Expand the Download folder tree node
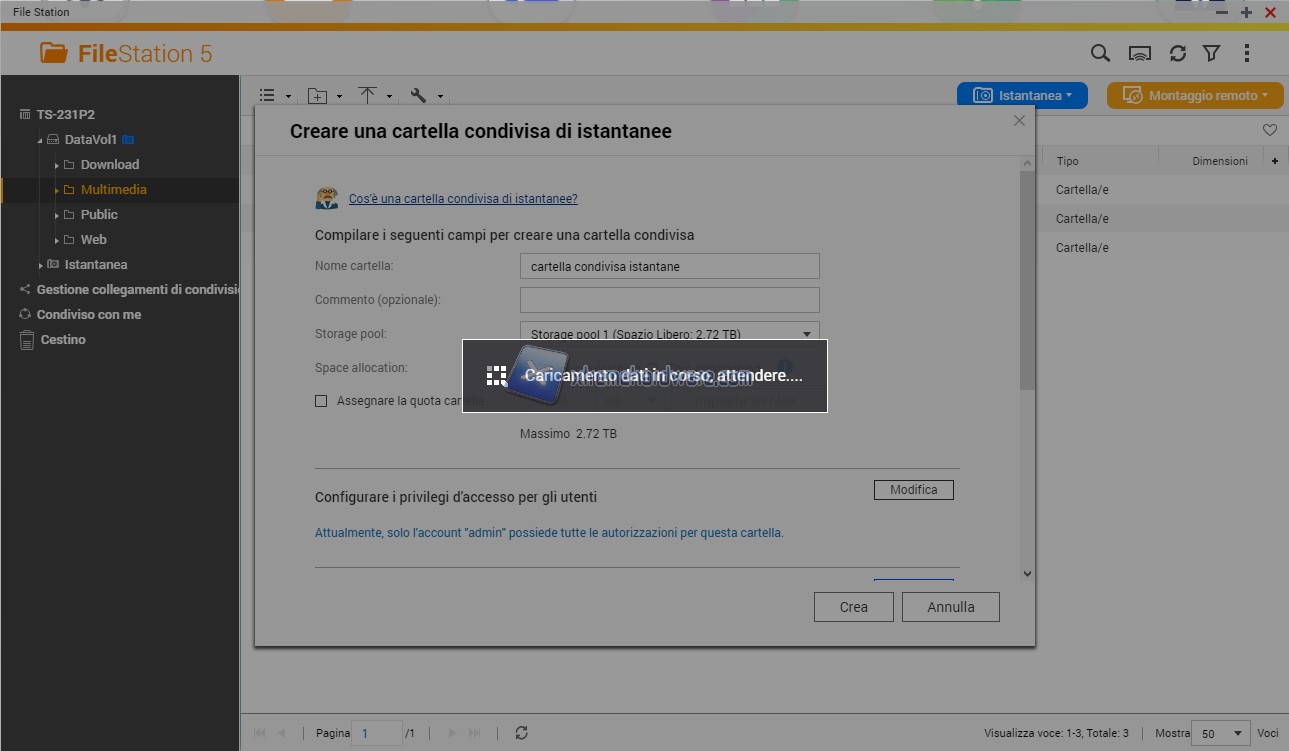The height and width of the screenshot is (751, 1289). click(x=57, y=165)
